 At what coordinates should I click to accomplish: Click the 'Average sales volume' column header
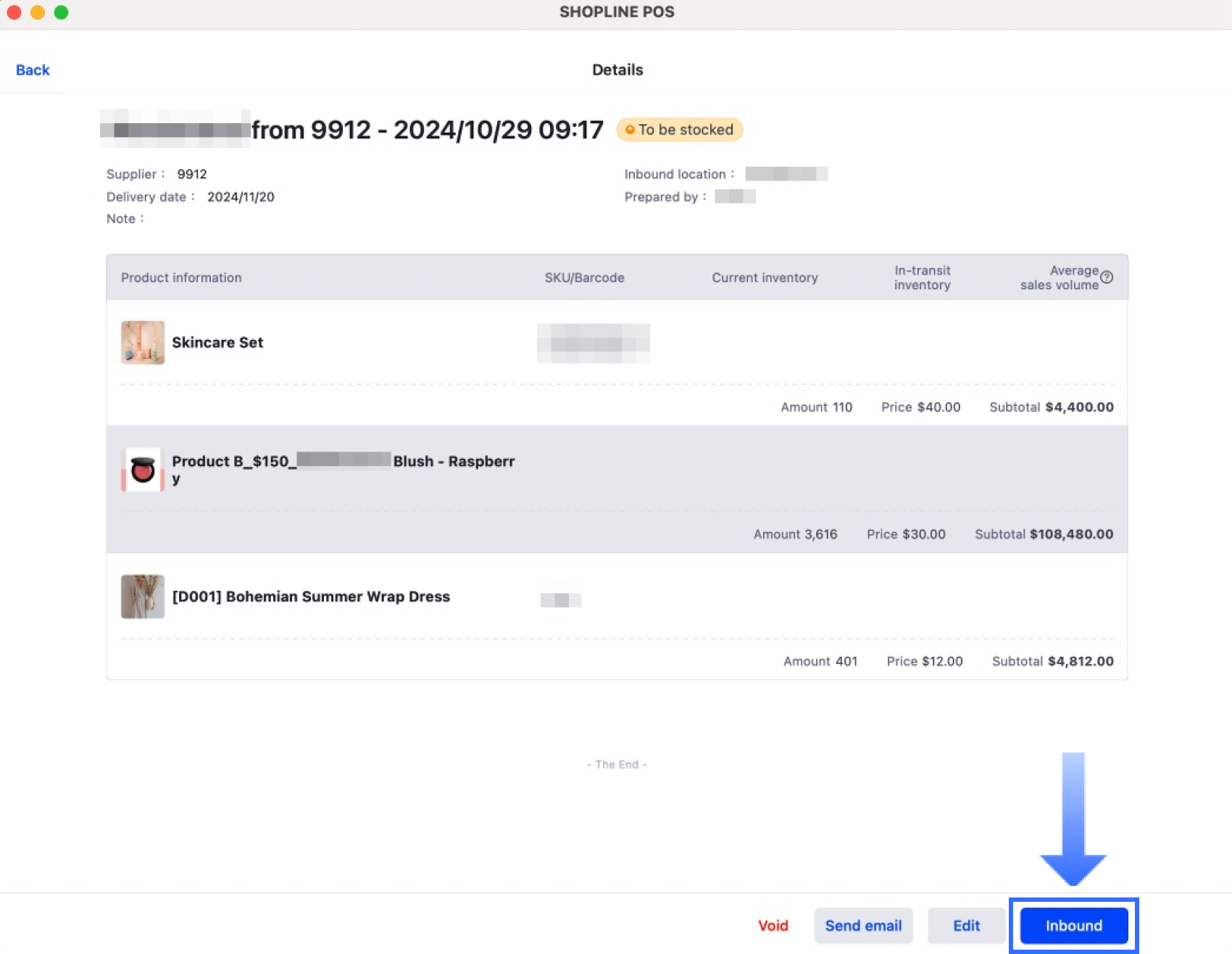point(1060,278)
